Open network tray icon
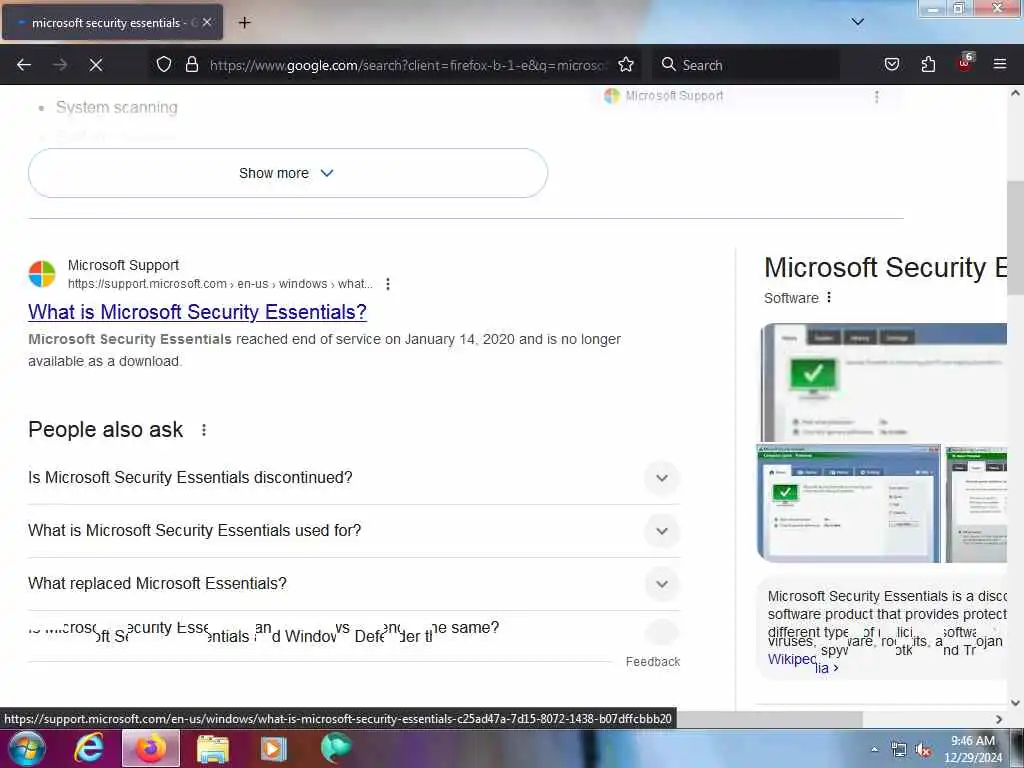This screenshot has height=768, width=1024. coord(899,750)
